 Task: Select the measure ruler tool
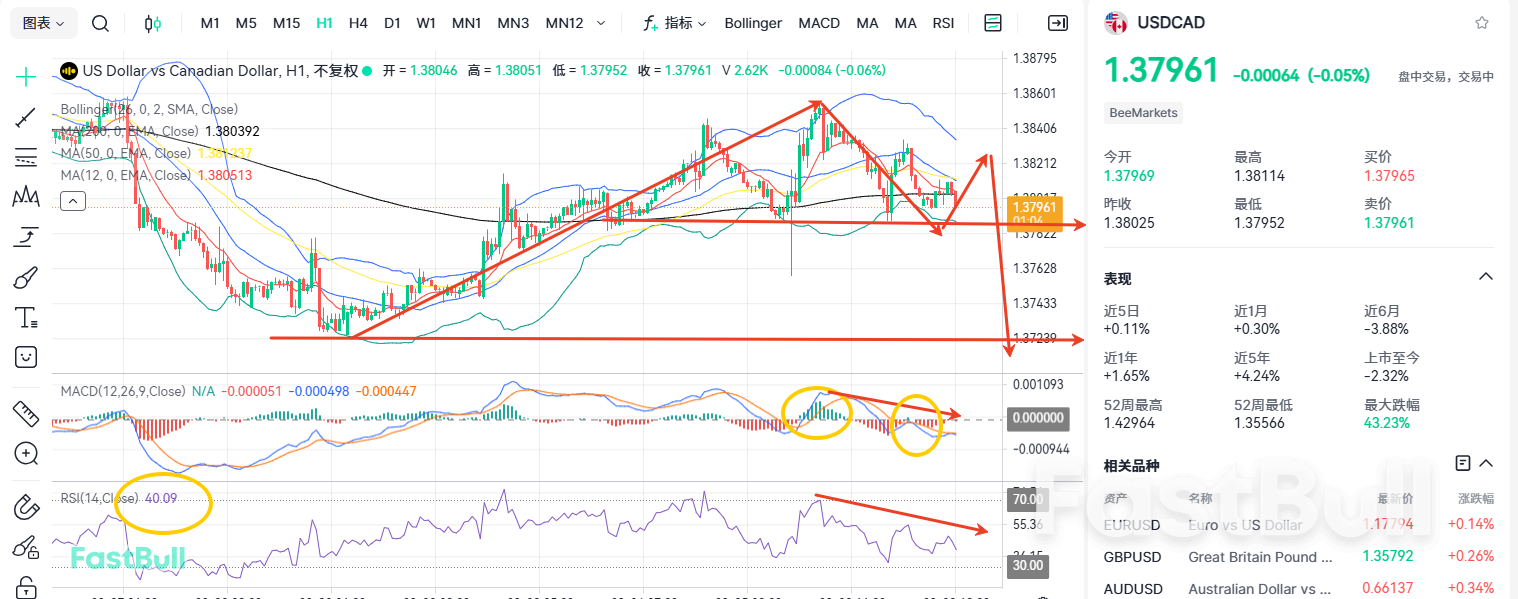coord(25,413)
